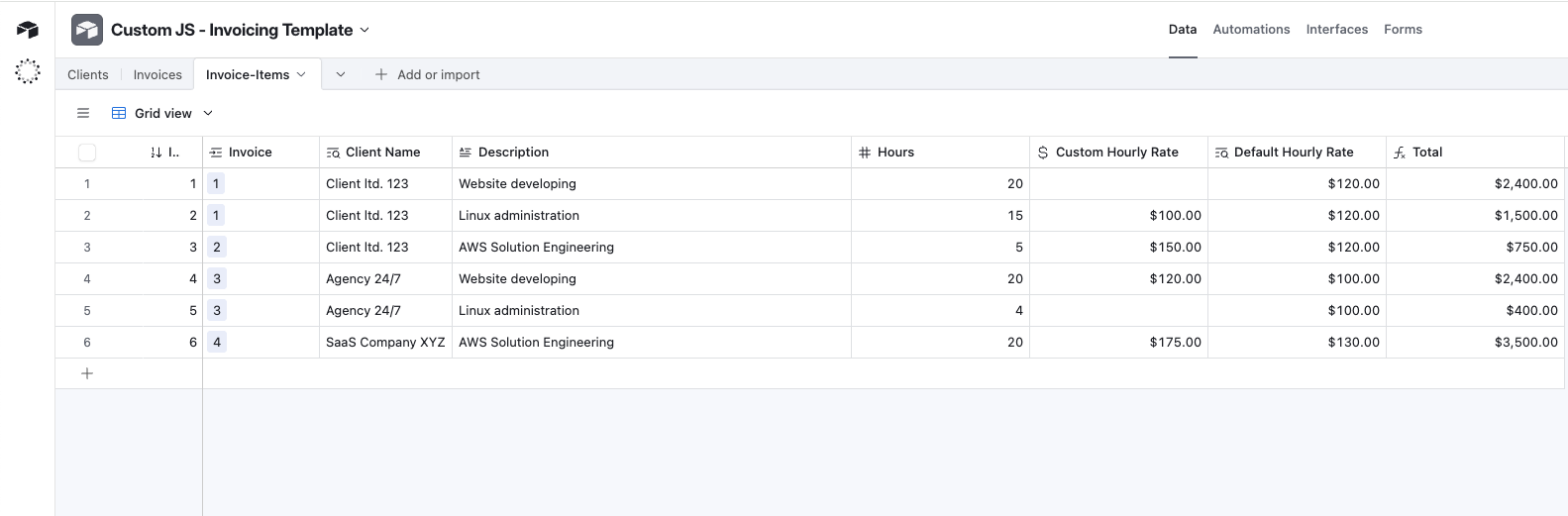Click the $750.00 total cell

coord(1475,247)
